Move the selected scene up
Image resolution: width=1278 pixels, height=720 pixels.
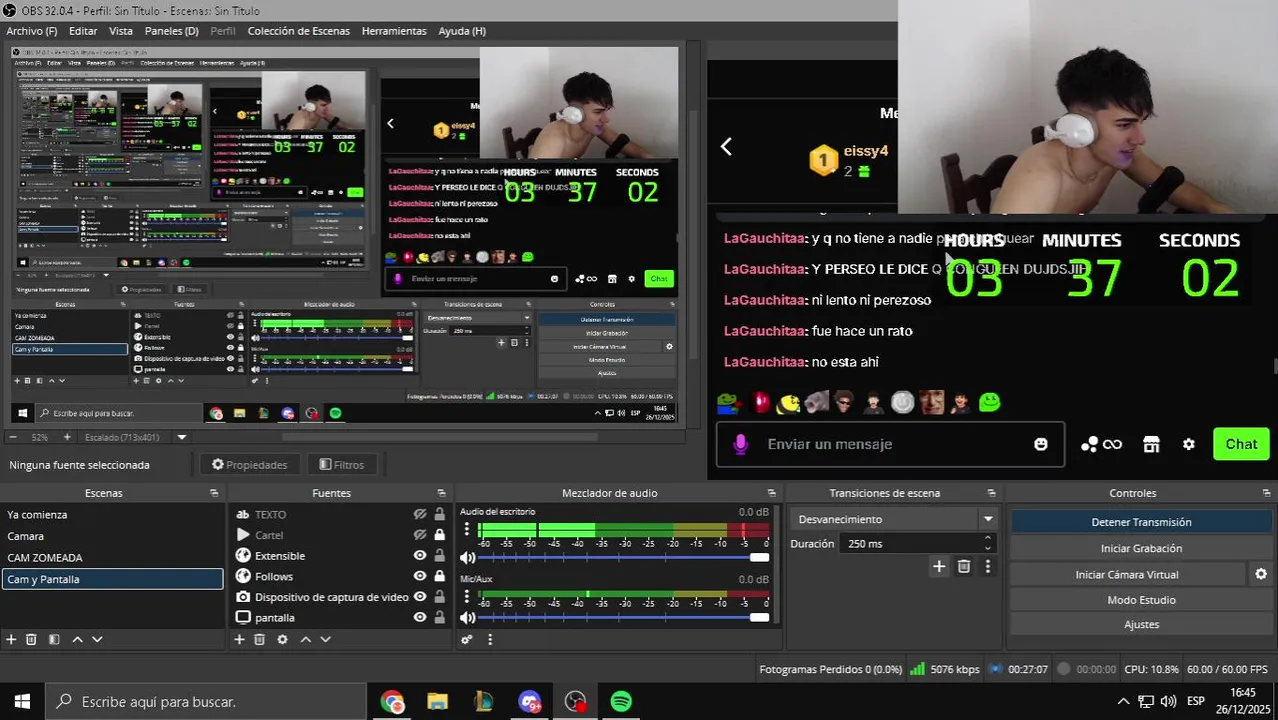coord(77,639)
